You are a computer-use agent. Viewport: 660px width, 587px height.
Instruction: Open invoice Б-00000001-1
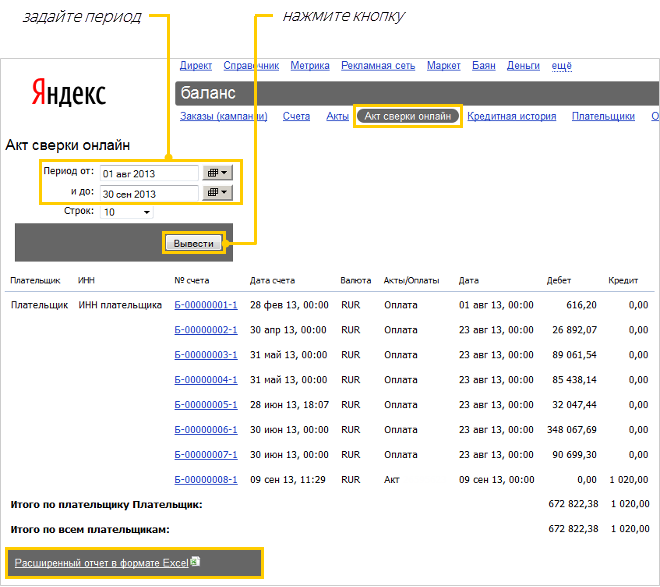pyautogui.click(x=206, y=305)
